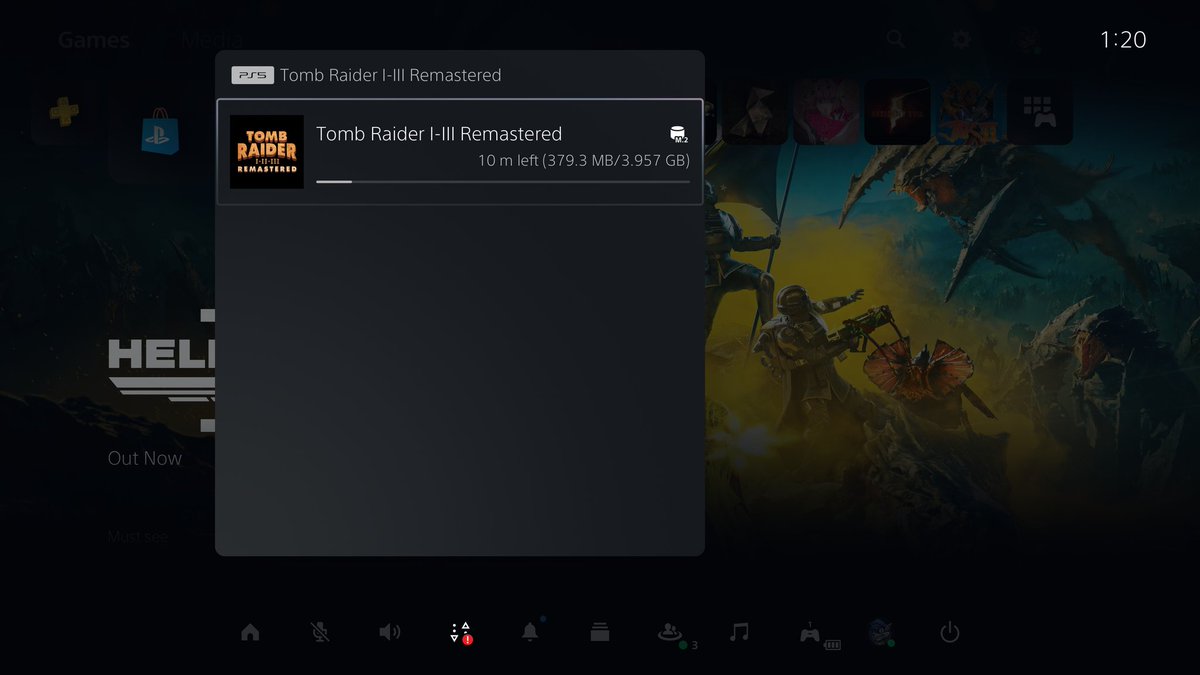Open Game Base friends icon
This screenshot has height=675, width=1200.
[x=670, y=632]
